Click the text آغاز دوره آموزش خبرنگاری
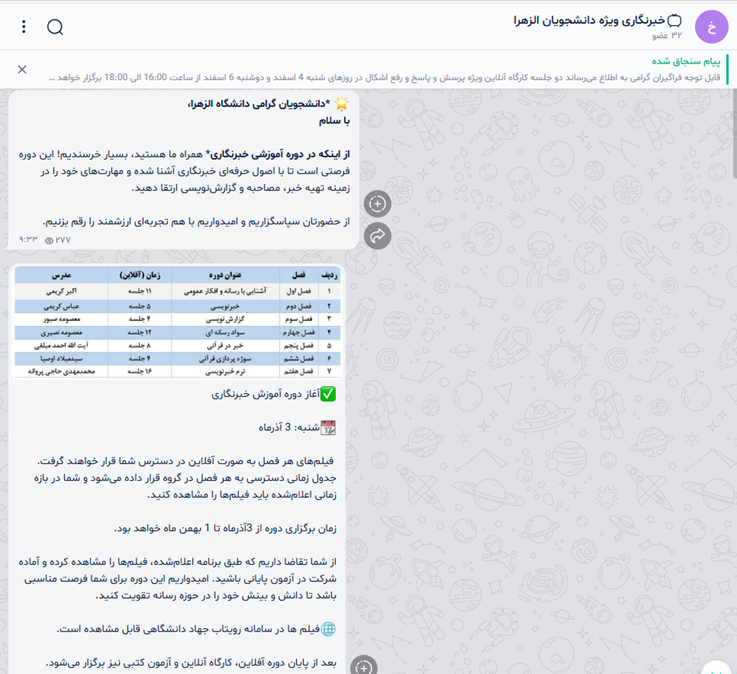 [x=266, y=394]
